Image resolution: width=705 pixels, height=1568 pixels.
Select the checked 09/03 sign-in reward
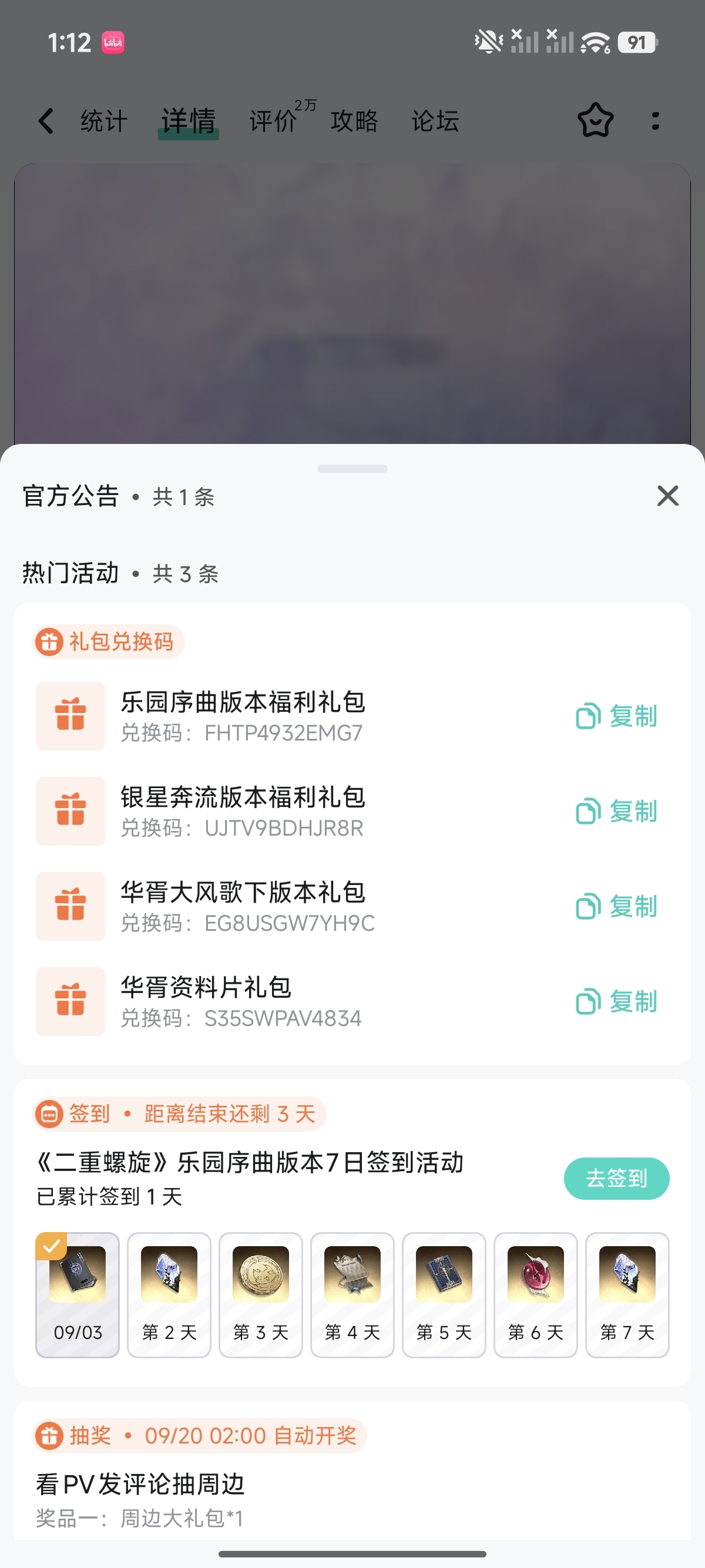click(78, 1295)
